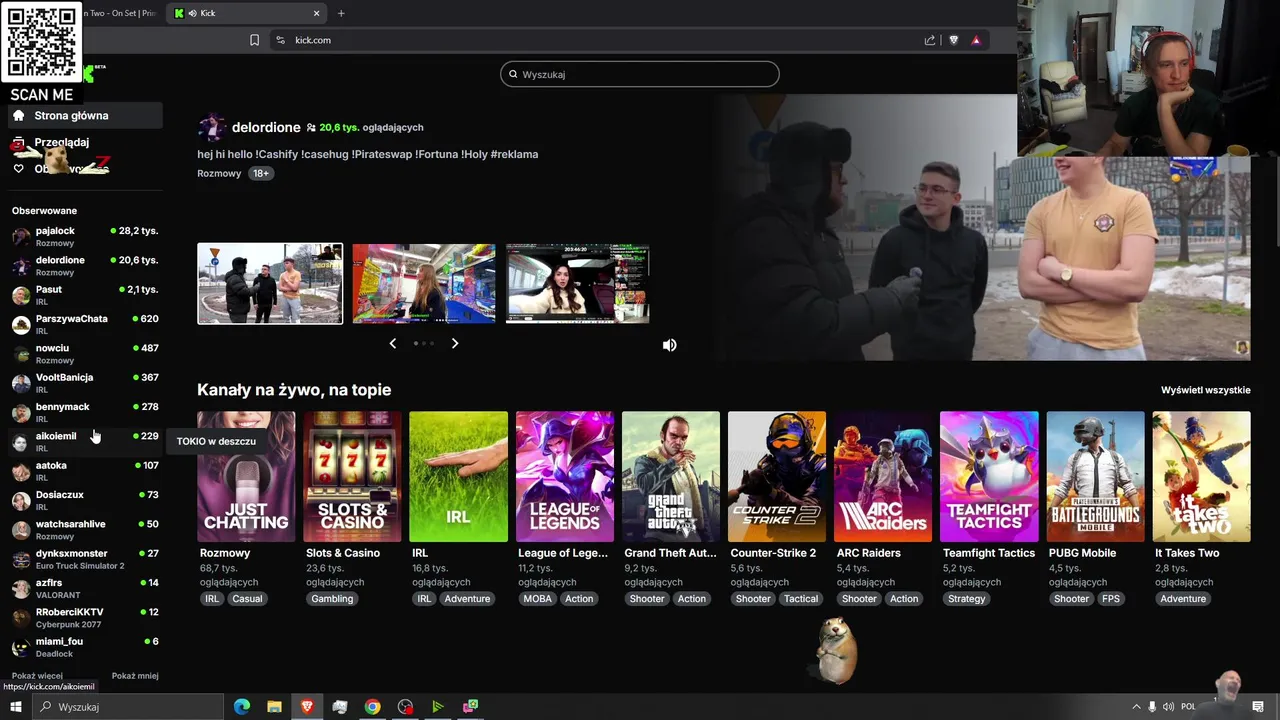This screenshot has width=1280, height=720.
Task: Select third featured stream thumbnail
Action: [578, 284]
